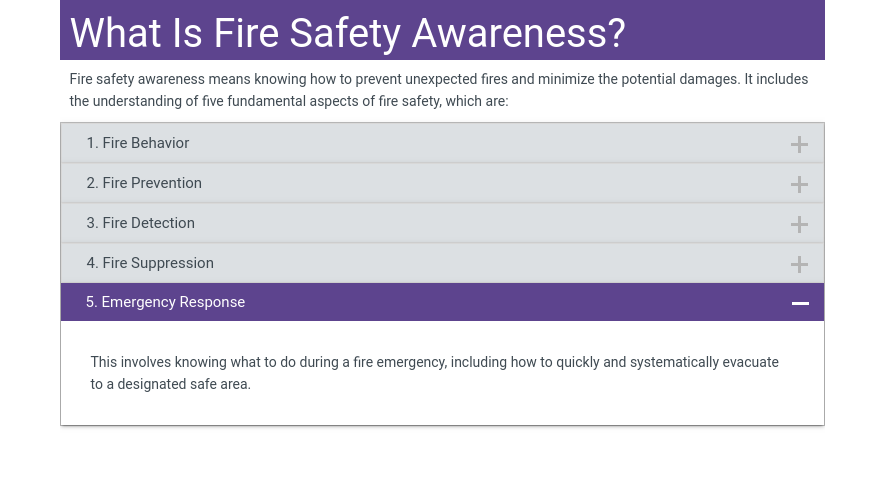The height and width of the screenshot is (488, 884).
Task: Expand the '2. Fire Prevention' accordion label
Action: (x=144, y=183)
